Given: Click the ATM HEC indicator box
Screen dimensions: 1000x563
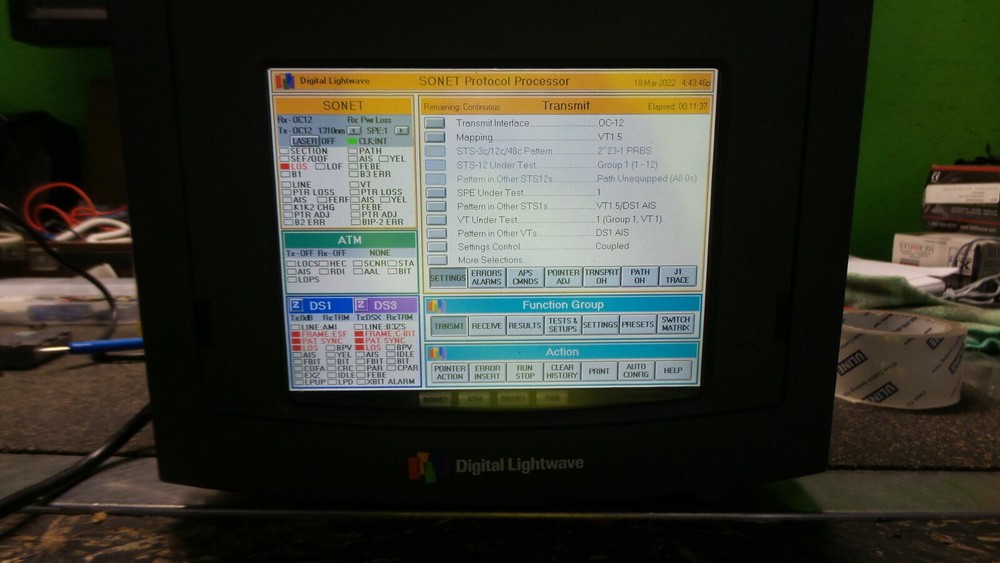Looking at the screenshot, I should tap(324, 263).
